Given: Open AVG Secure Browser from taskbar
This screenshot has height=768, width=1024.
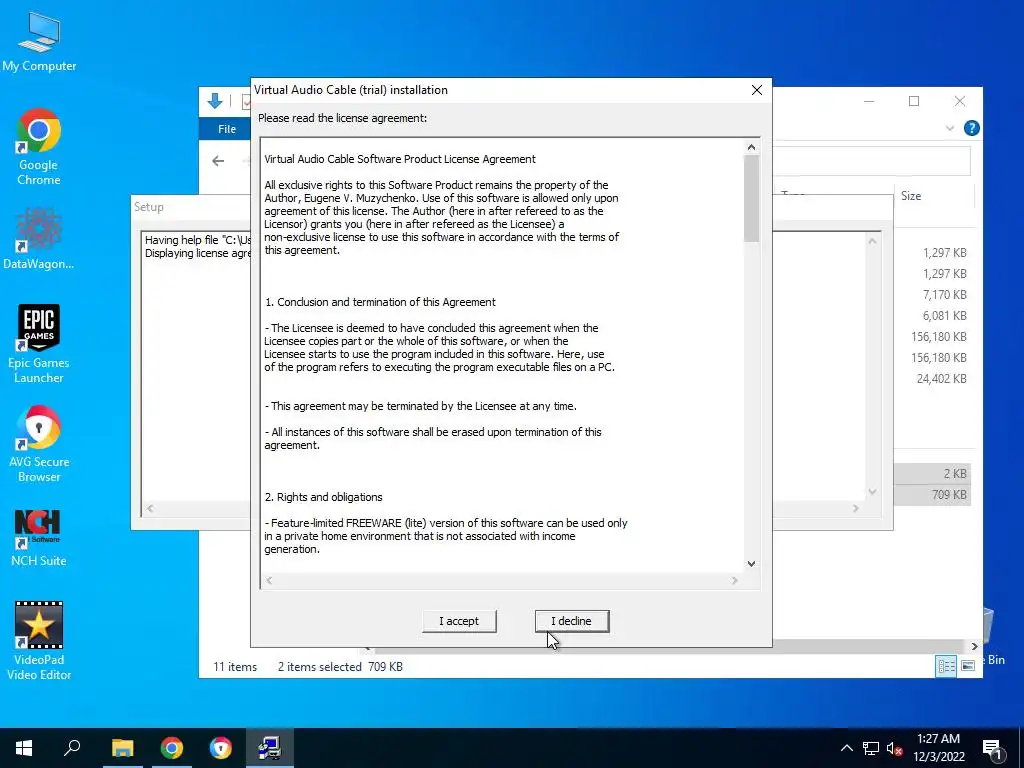Looking at the screenshot, I should (221, 748).
